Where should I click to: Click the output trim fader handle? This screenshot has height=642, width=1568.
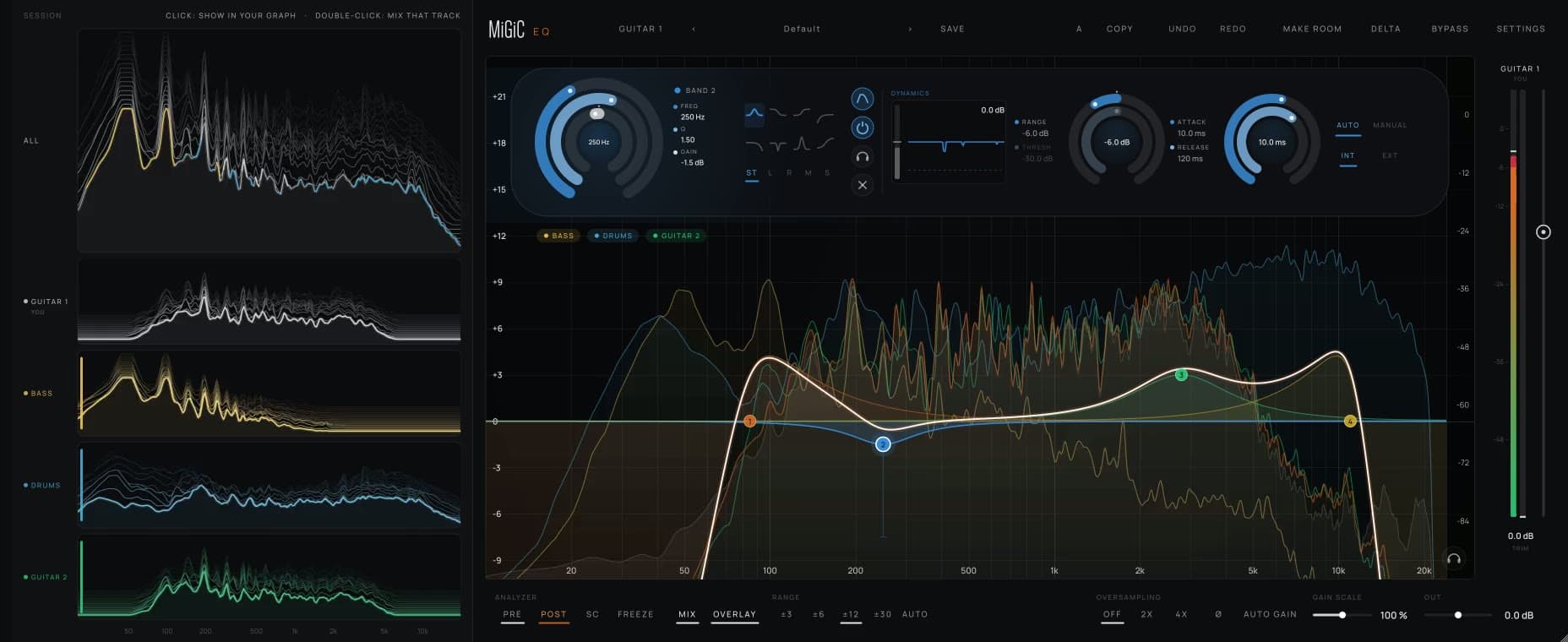1543,231
